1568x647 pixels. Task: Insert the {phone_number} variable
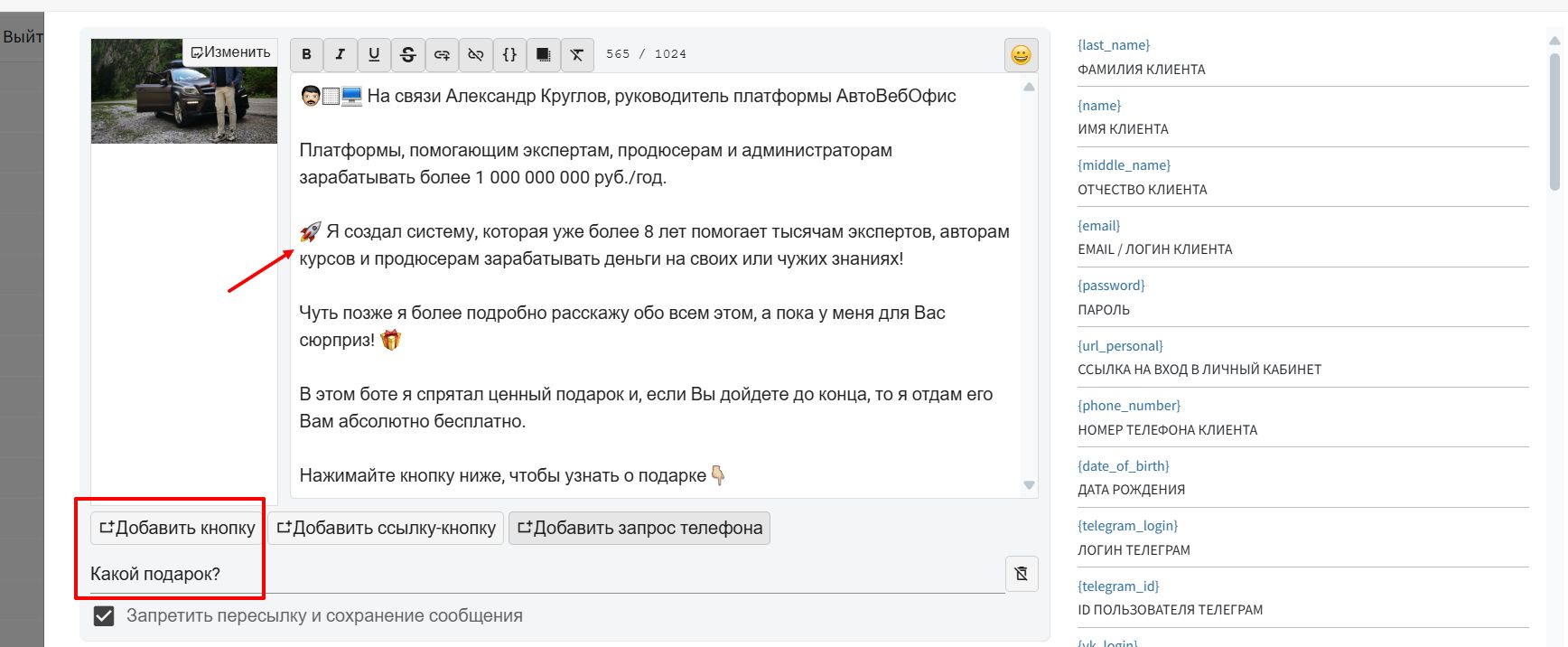pos(1129,406)
